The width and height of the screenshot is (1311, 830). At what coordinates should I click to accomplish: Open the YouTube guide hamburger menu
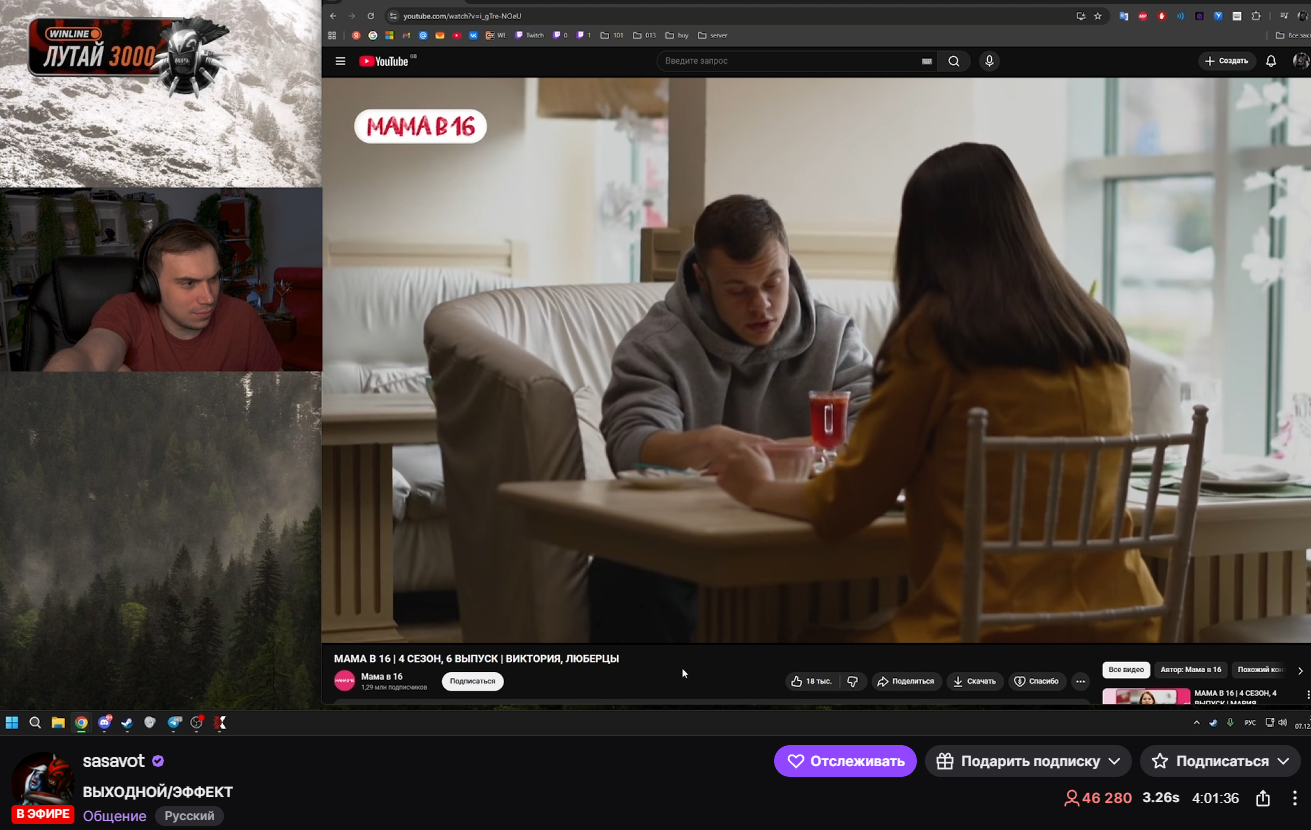pyautogui.click(x=340, y=61)
